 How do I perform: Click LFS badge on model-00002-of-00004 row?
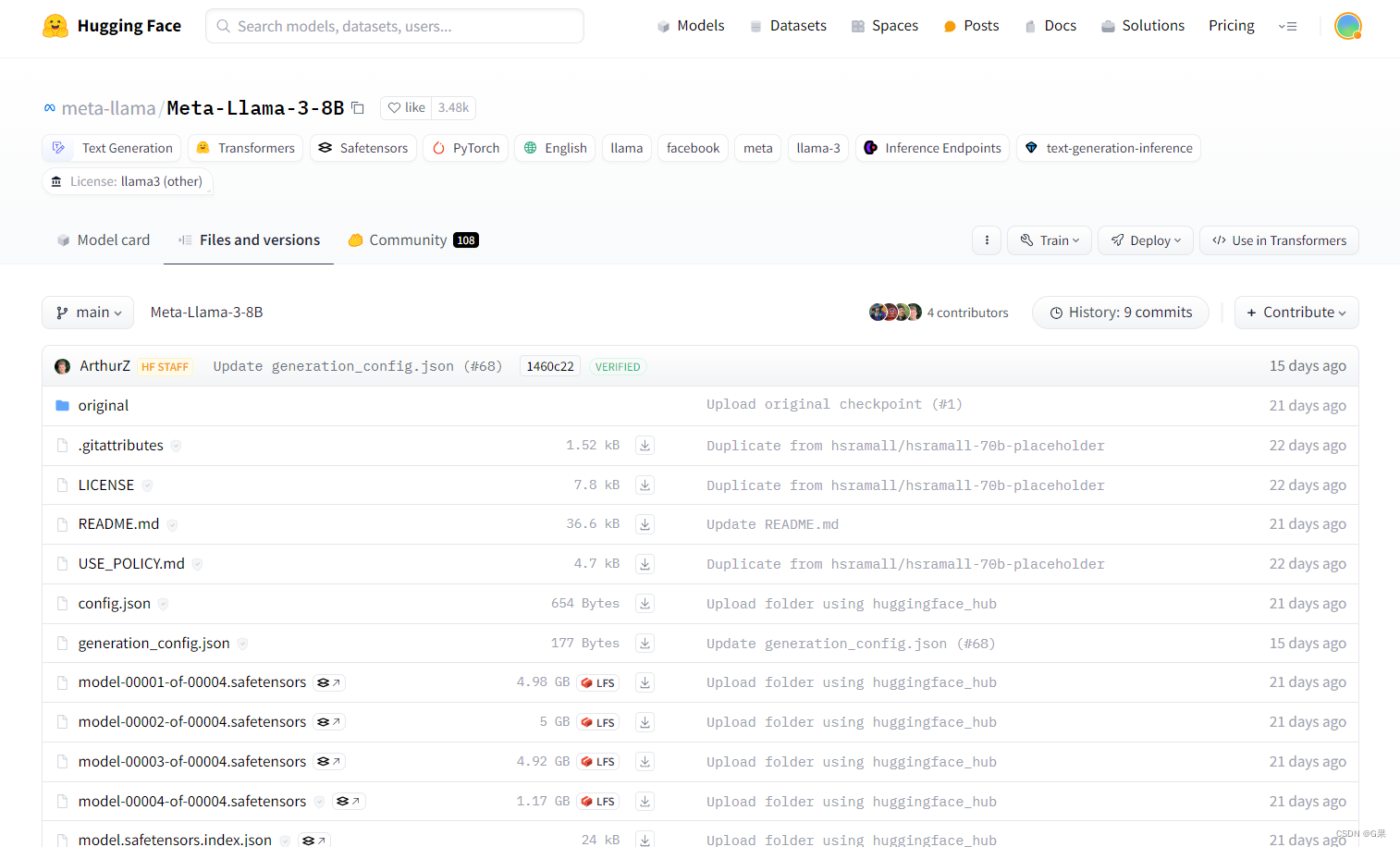tap(598, 723)
